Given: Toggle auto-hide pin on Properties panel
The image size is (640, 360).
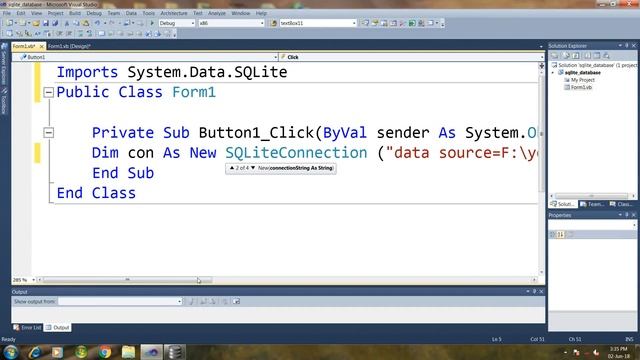Looking at the screenshot, I should pos(627,215).
